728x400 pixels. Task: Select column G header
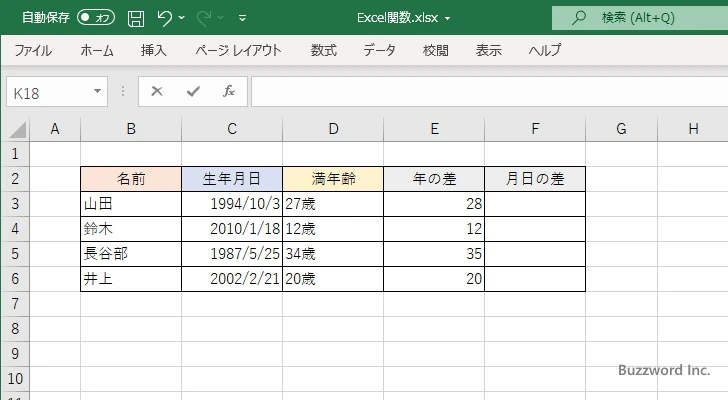click(621, 129)
